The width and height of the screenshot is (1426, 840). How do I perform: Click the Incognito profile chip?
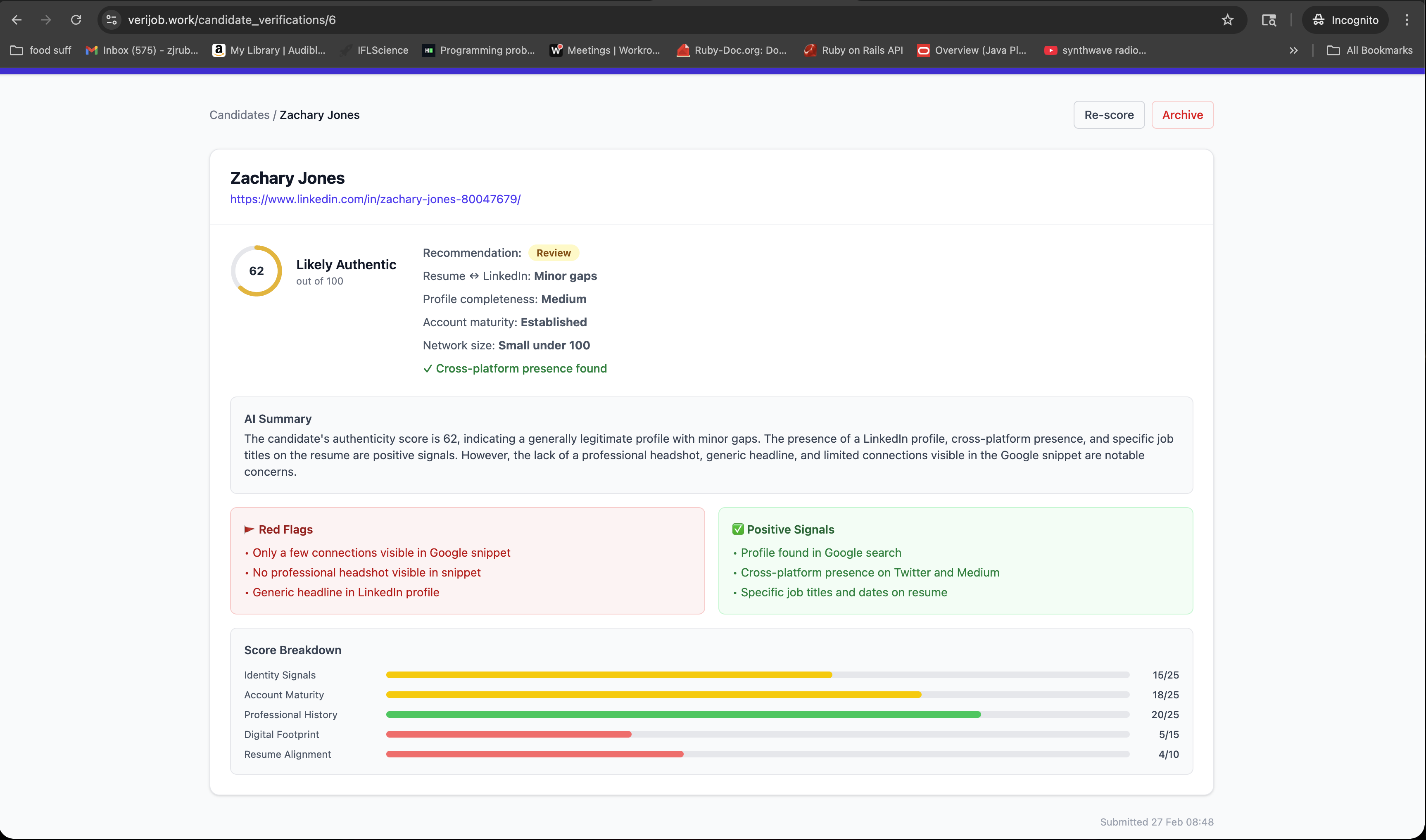(x=1345, y=20)
